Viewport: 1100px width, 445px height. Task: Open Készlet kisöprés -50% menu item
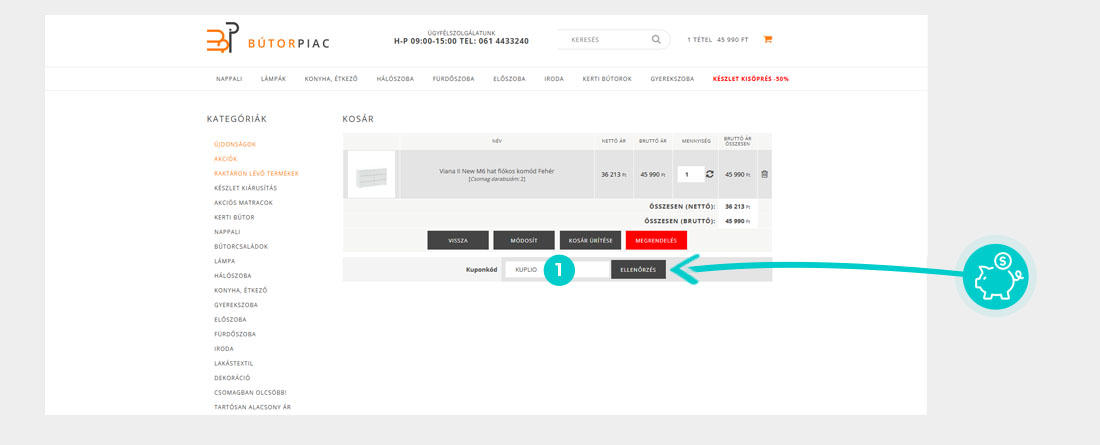[750, 78]
